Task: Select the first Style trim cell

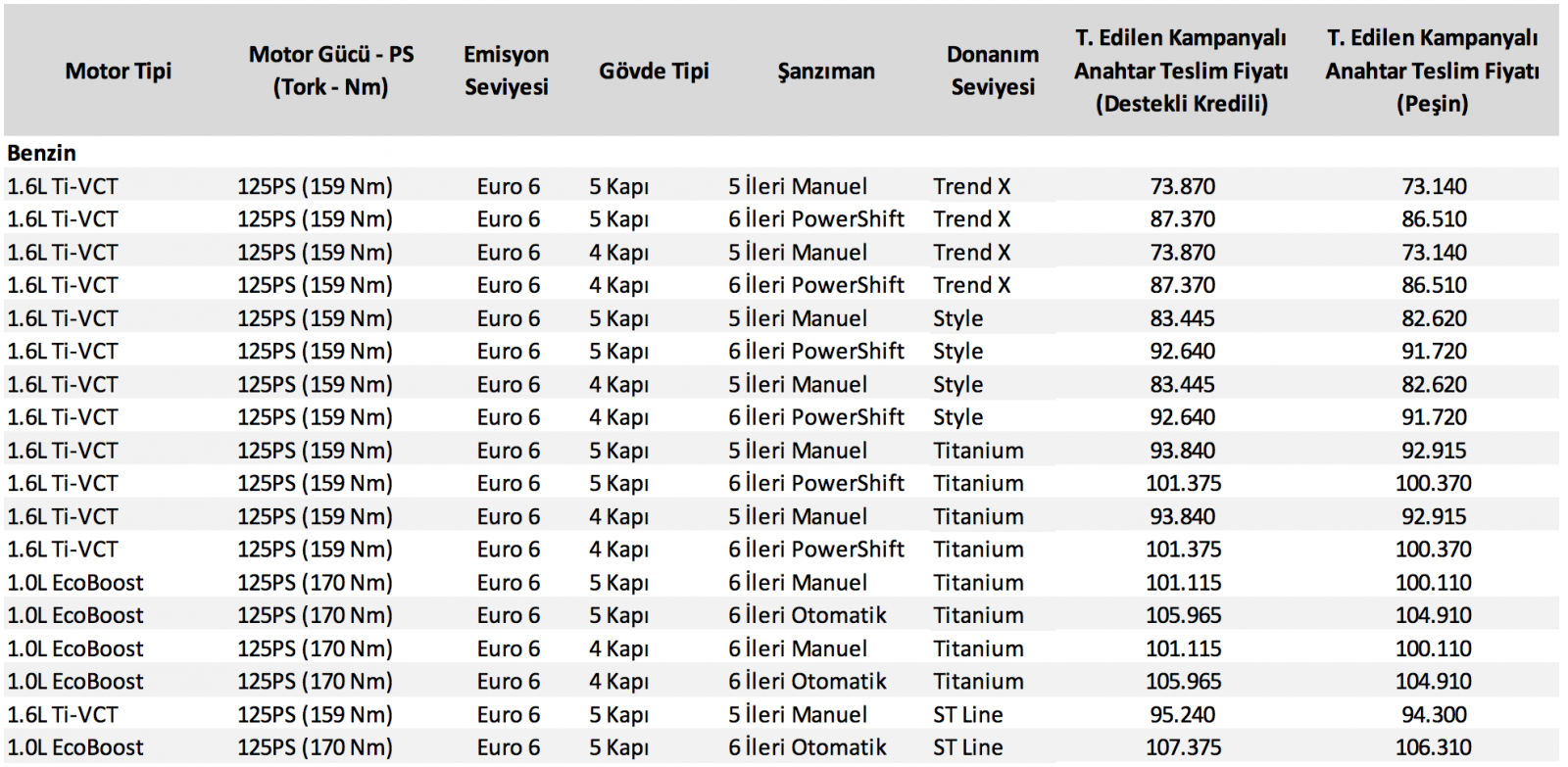Action: coord(958,319)
